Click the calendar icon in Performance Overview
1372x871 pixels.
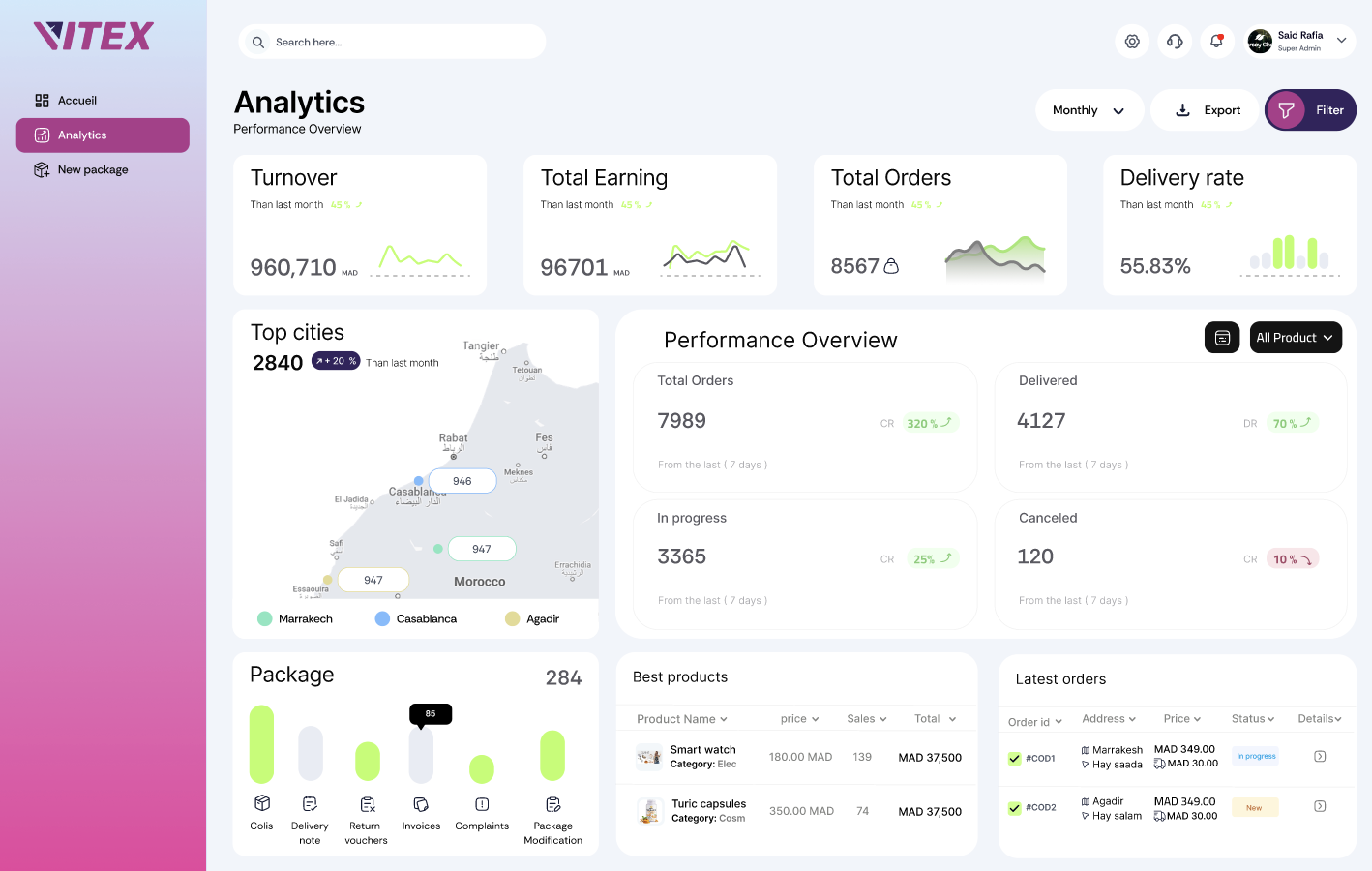click(x=1222, y=337)
